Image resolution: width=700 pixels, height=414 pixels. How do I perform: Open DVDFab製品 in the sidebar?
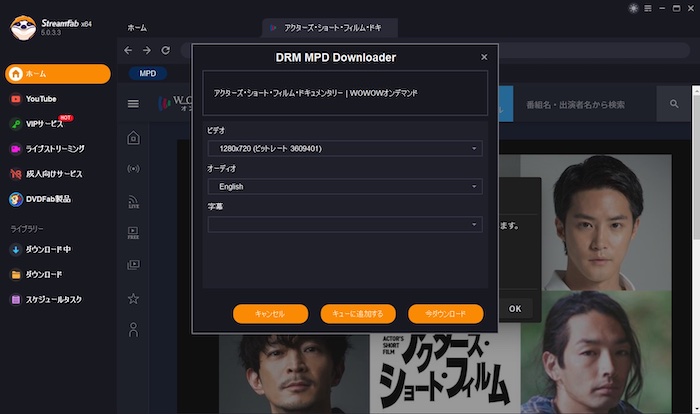[x=48, y=199]
